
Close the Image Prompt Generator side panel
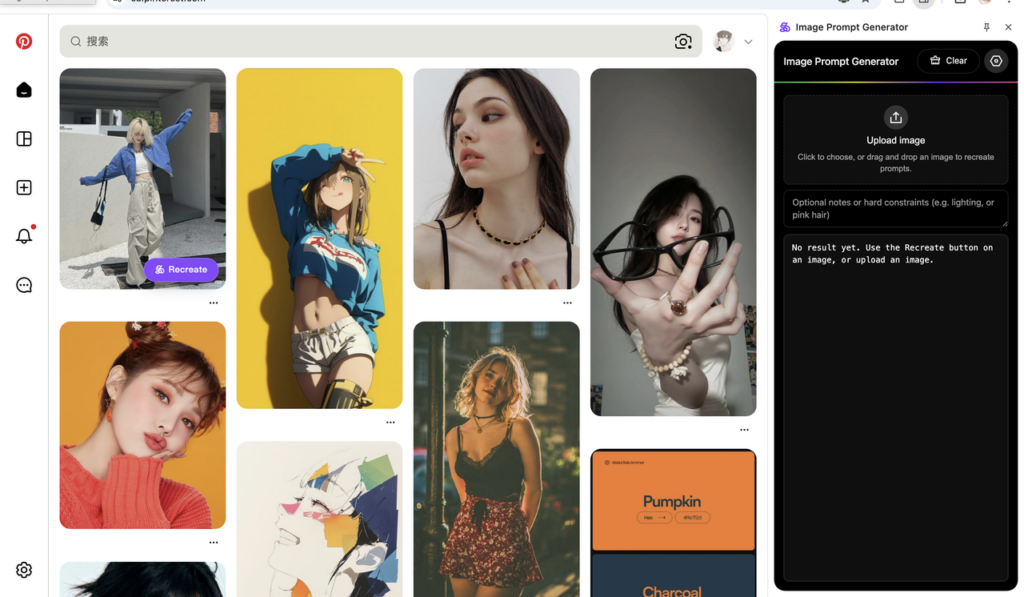[x=1008, y=27]
